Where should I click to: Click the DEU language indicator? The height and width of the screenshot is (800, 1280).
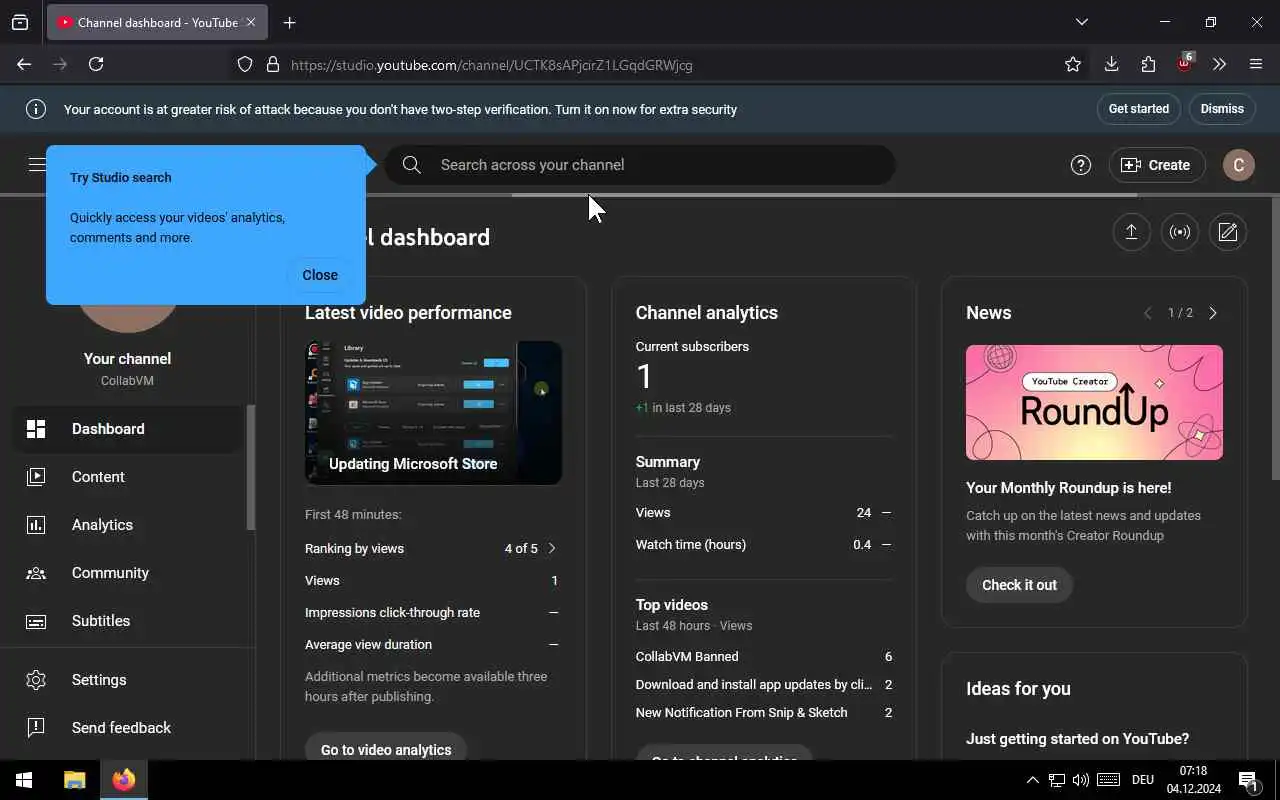point(1143,780)
